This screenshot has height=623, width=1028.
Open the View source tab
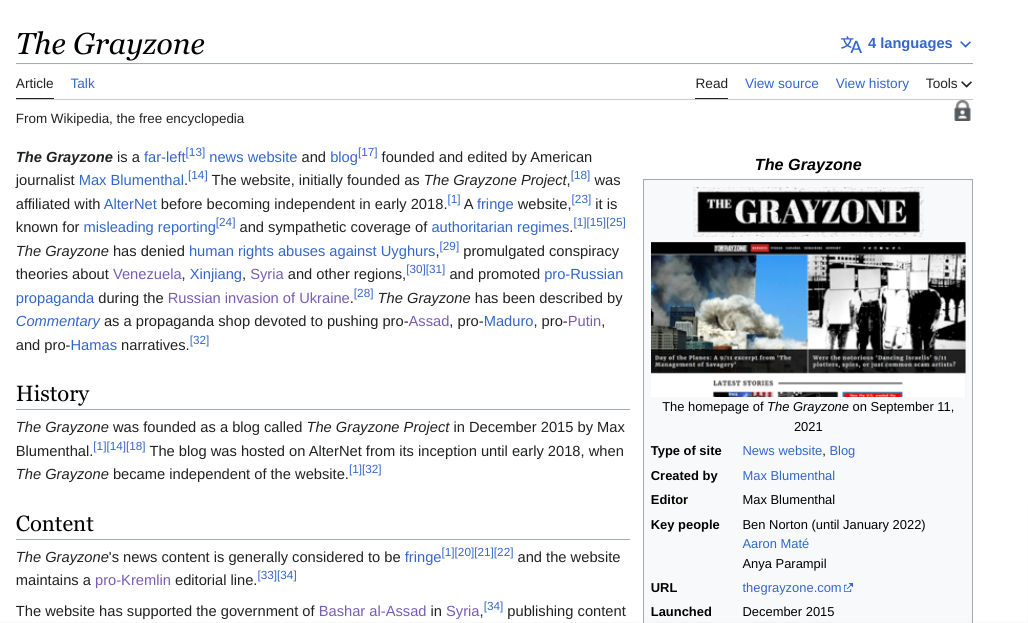tap(781, 83)
